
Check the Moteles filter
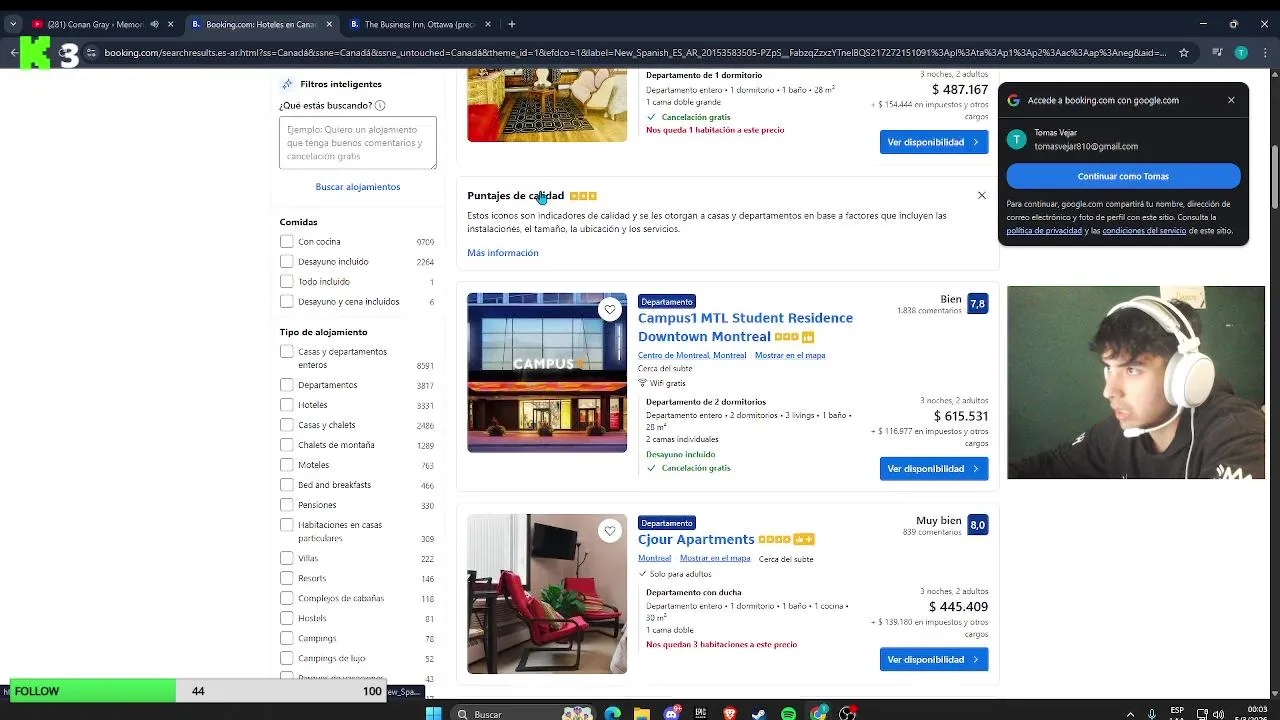coord(287,464)
